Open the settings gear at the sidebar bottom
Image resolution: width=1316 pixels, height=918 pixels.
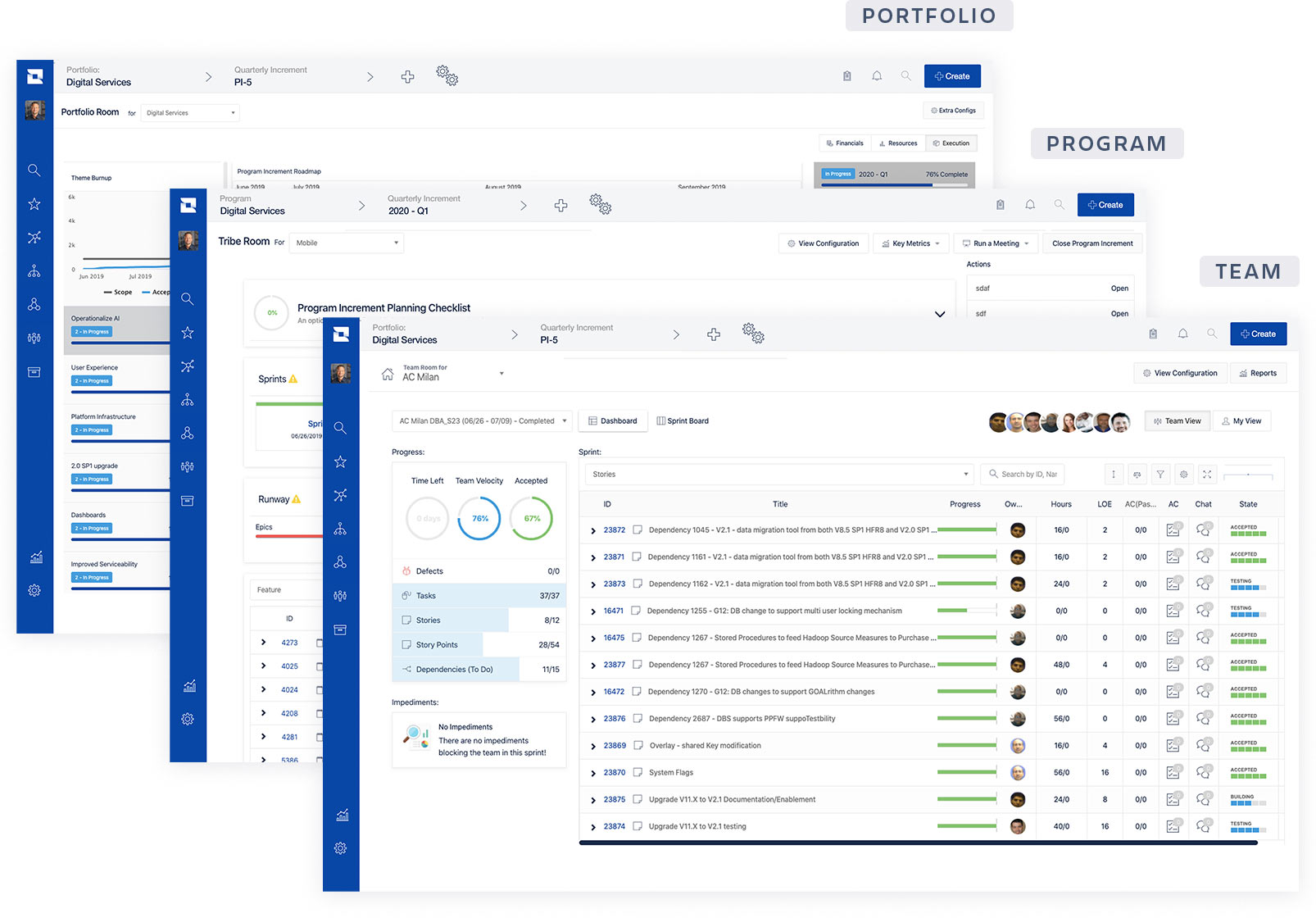pos(341,848)
